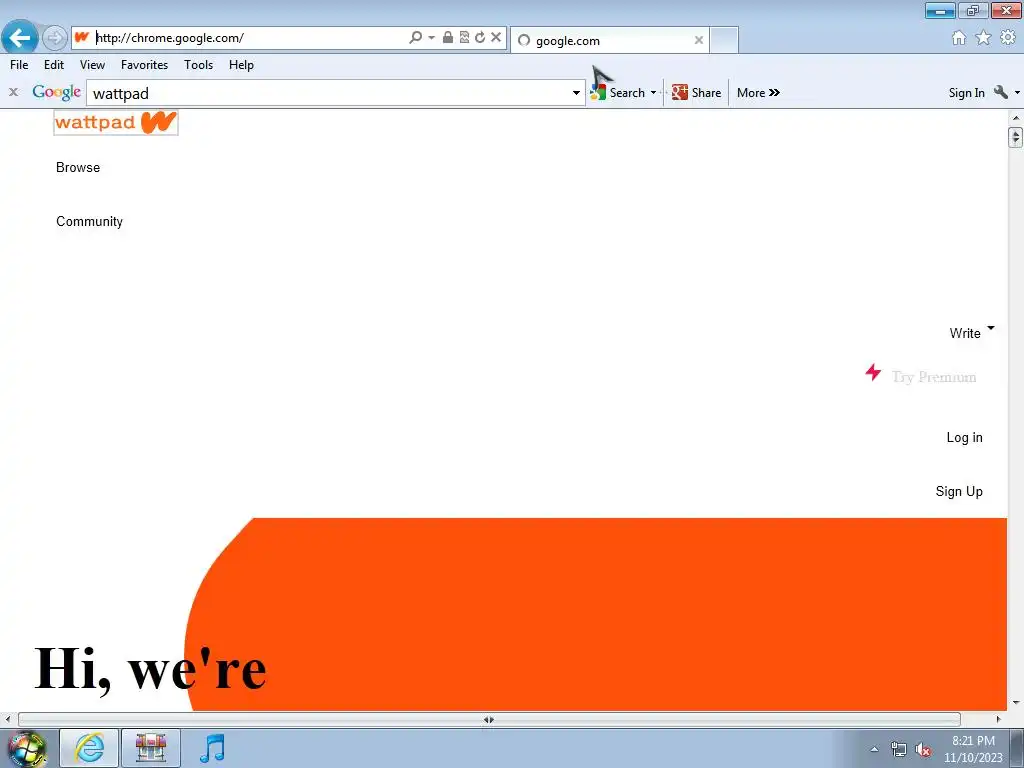Screen dimensions: 1024x768
Task: Open the Favorites menu
Action: click(144, 65)
